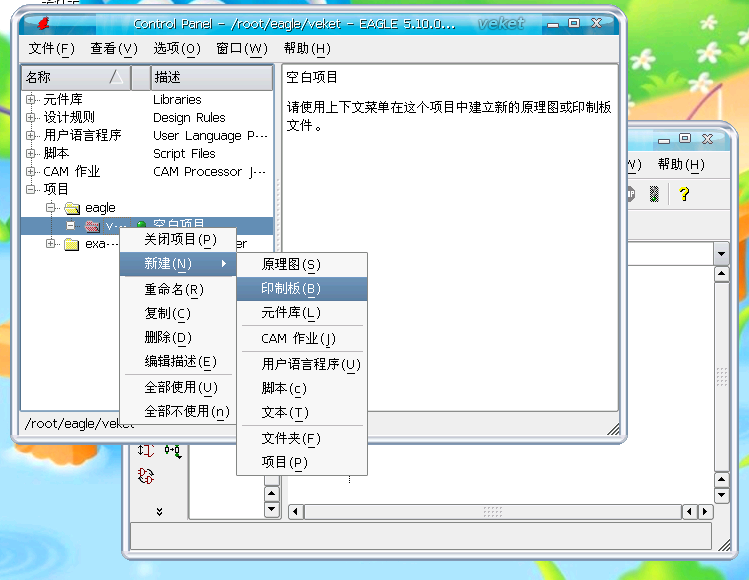Sort the tree by the 名称 column header
Image resolution: width=749 pixels, height=580 pixels.
pyautogui.click(x=75, y=77)
